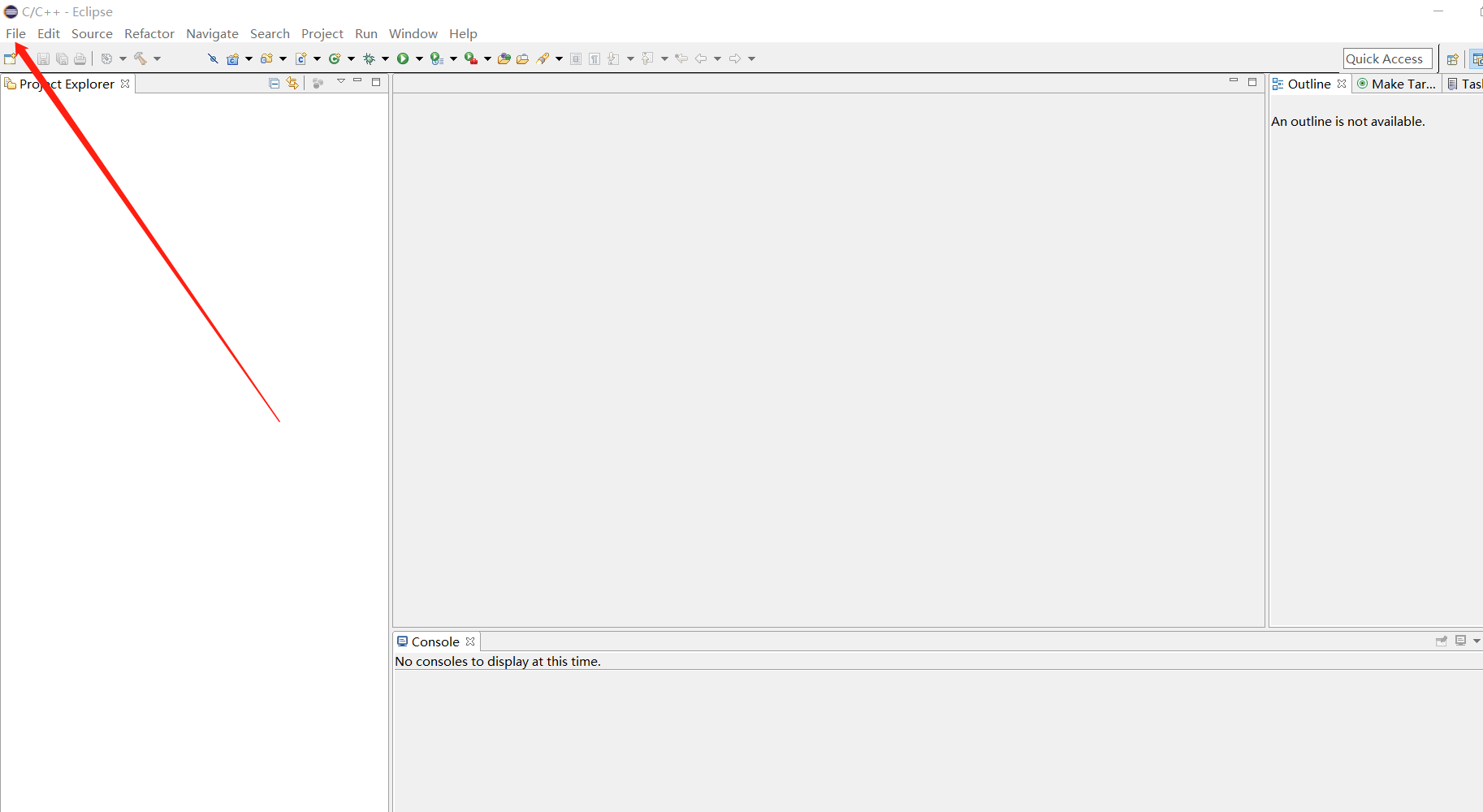Viewport: 1483px width, 812px height.
Task: Open the Navigate menu
Action: pyautogui.click(x=212, y=33)
